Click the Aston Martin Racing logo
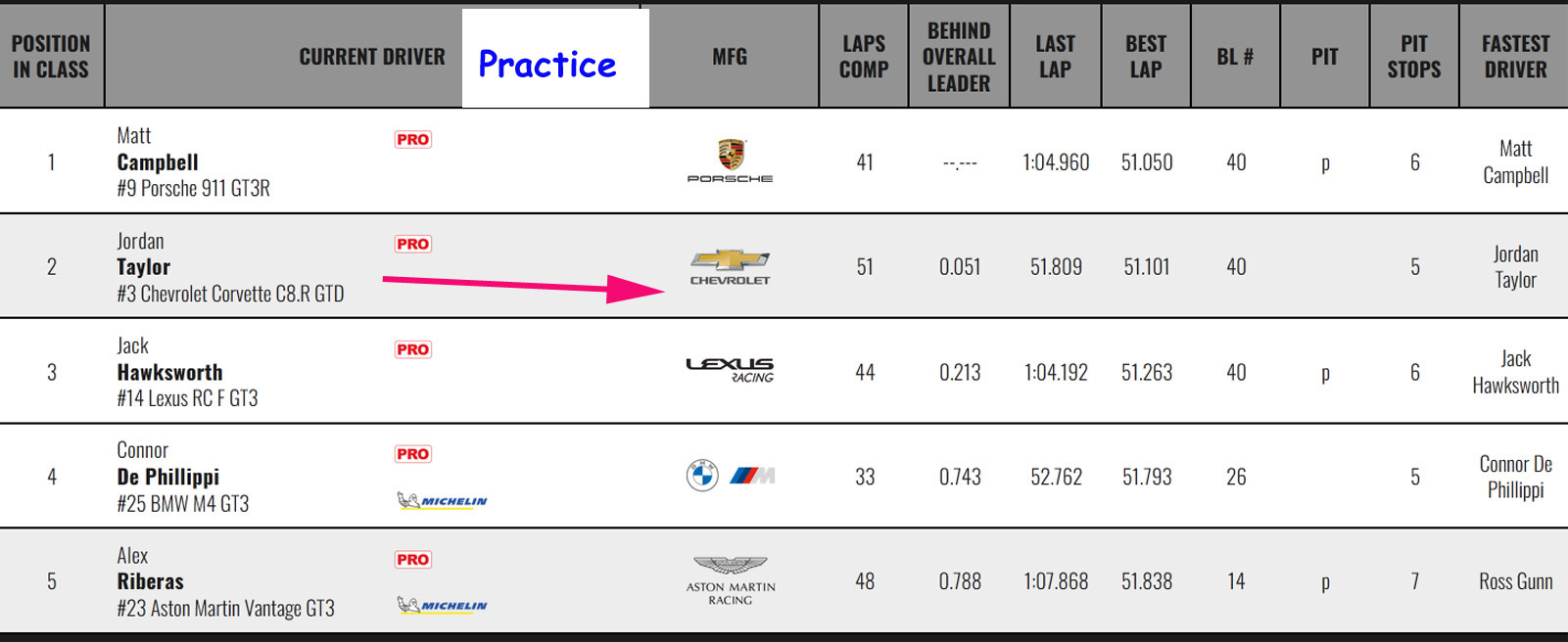 [731, 580]
